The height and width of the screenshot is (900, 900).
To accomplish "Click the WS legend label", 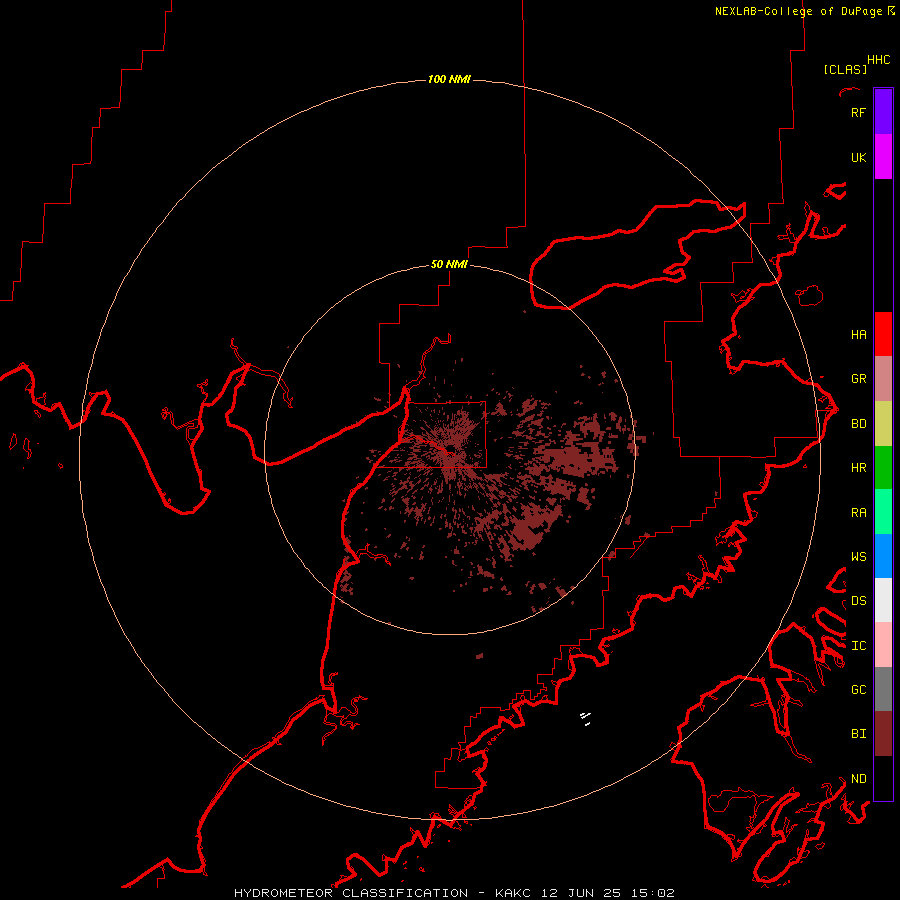I will [858, 557].
